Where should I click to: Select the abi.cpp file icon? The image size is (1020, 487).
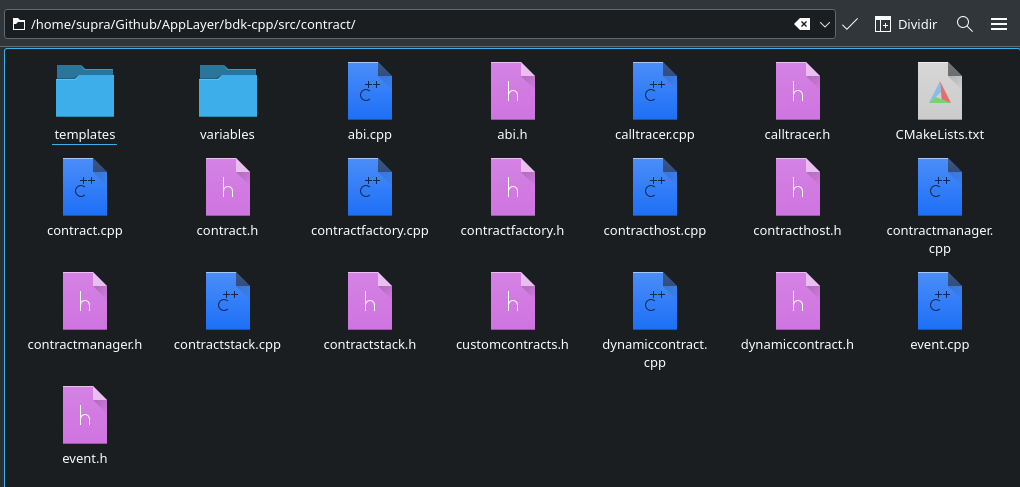click(369, 91)
